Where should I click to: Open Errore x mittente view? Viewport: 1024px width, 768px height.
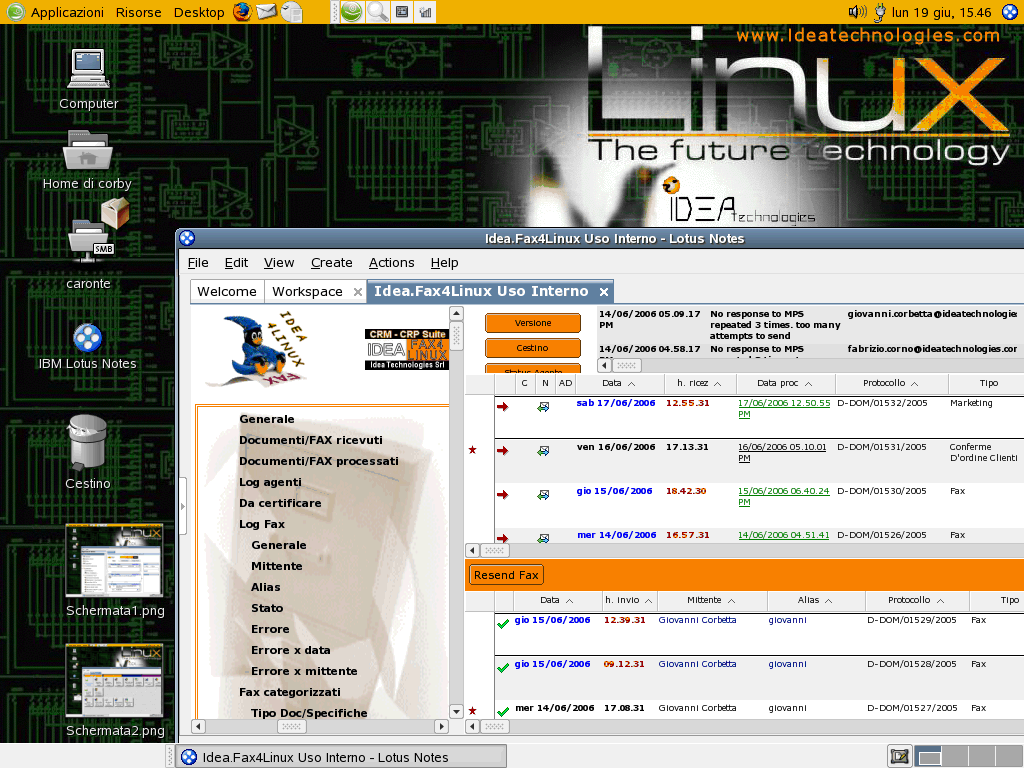304,671
